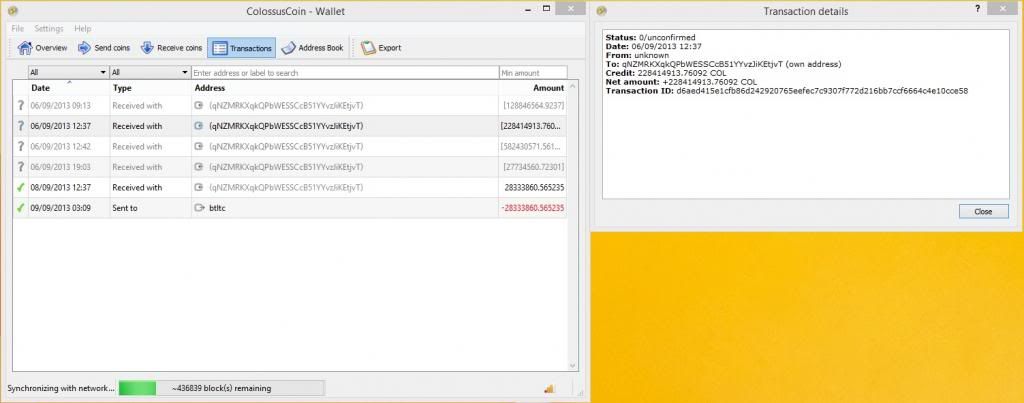Click the Date: 06/09/2013 12:37 details line
The width and height of the screenshot is (1024, 403).
pyautogui.click(x=653, y=46)
